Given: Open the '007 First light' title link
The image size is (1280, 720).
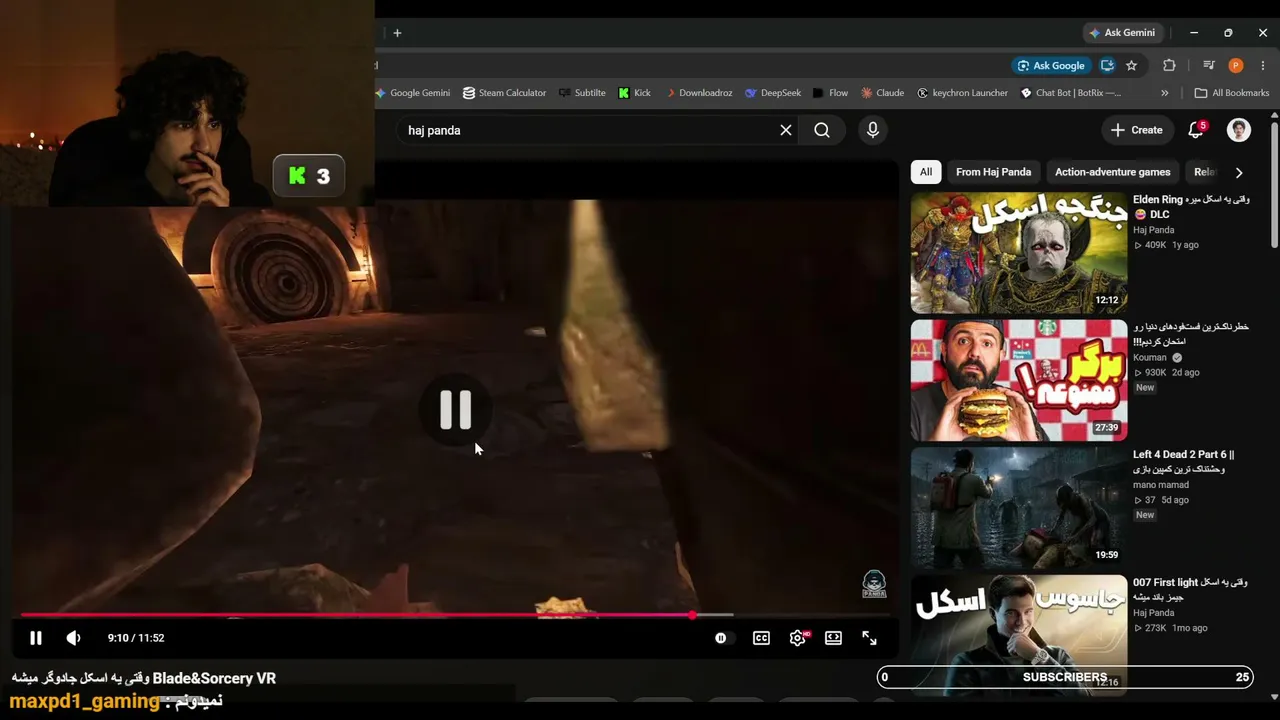Looking at the screenshot, I should (x=1191, y=589).
